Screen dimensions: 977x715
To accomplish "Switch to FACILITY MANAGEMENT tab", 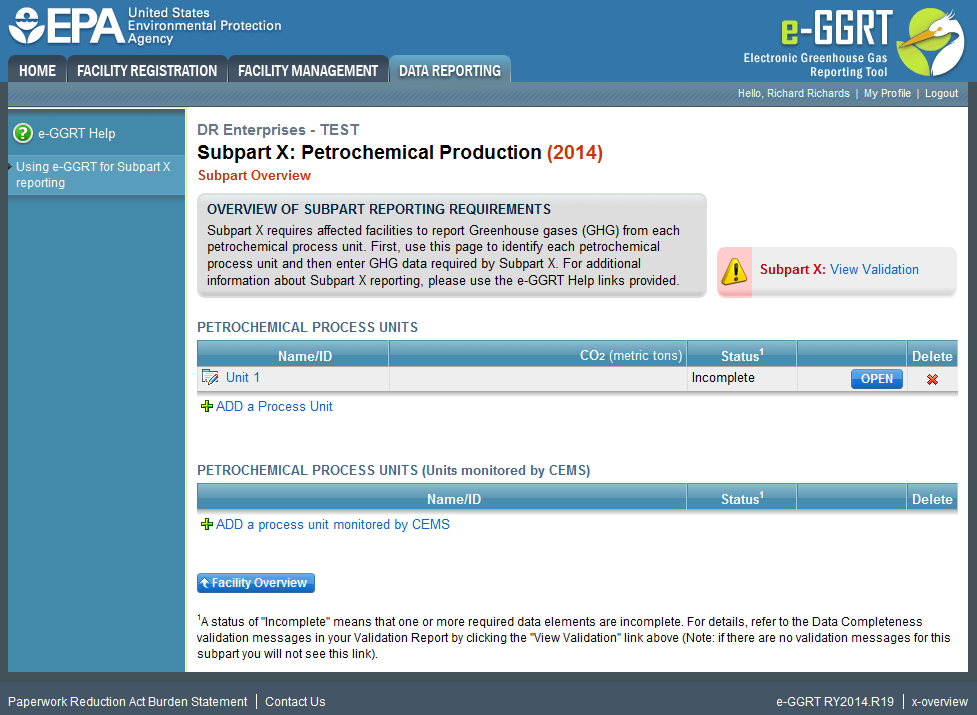I will (x=308, y=70).
